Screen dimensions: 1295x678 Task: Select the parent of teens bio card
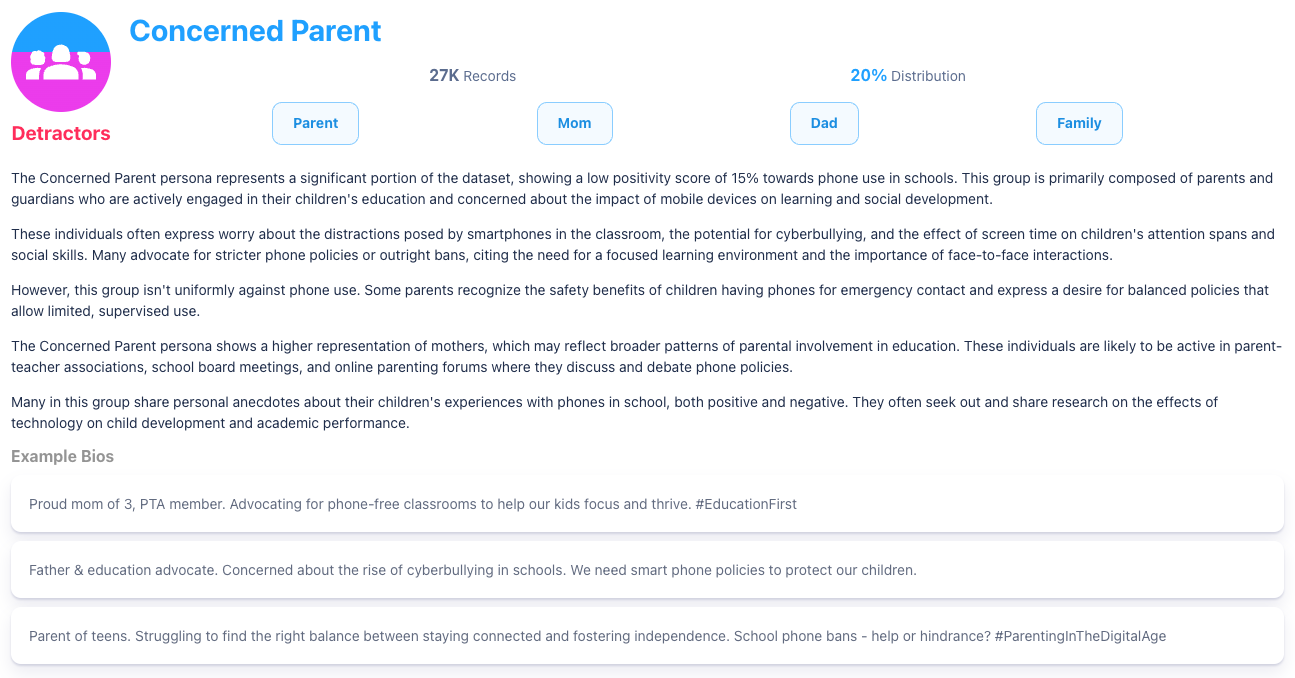[x=646, y=636]
